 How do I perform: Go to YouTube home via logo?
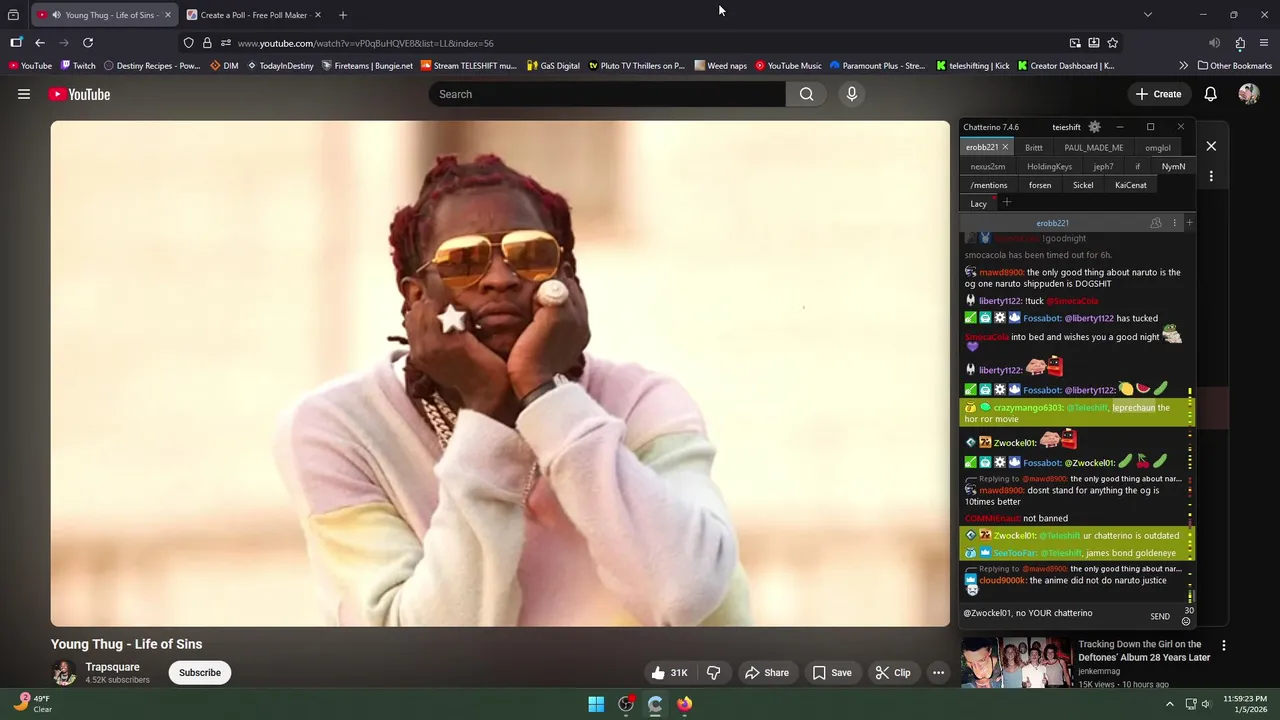79,94
